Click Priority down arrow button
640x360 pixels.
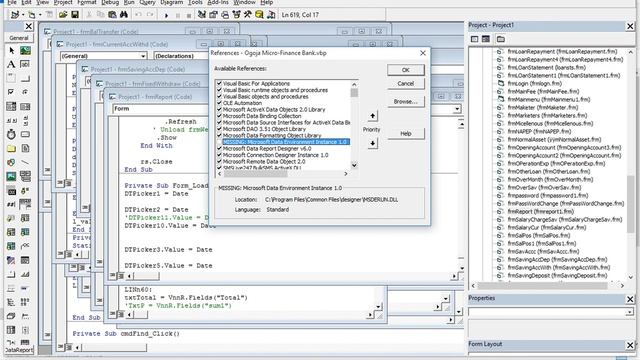(x=372, y=143)
